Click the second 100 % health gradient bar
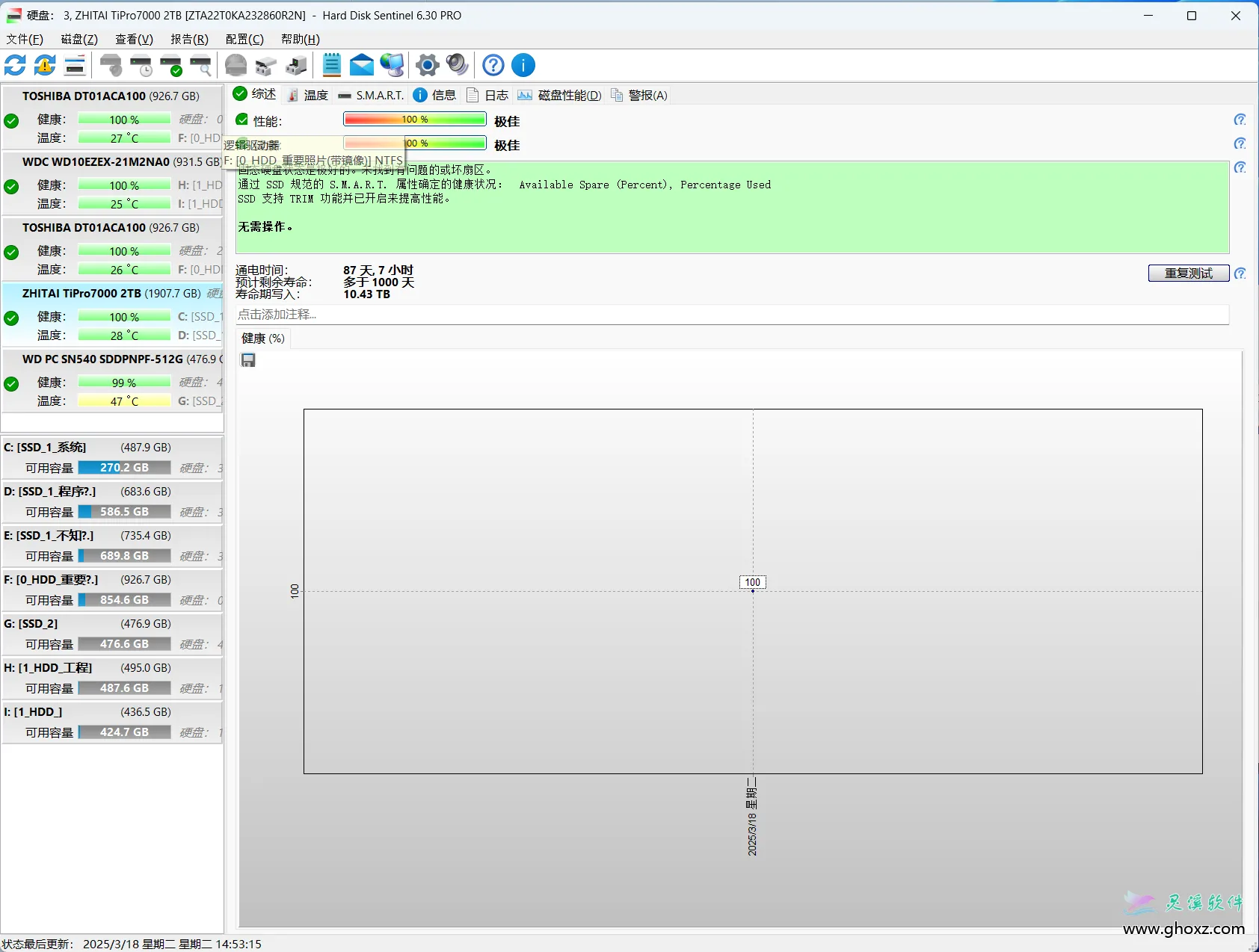 tap(415, 143)
